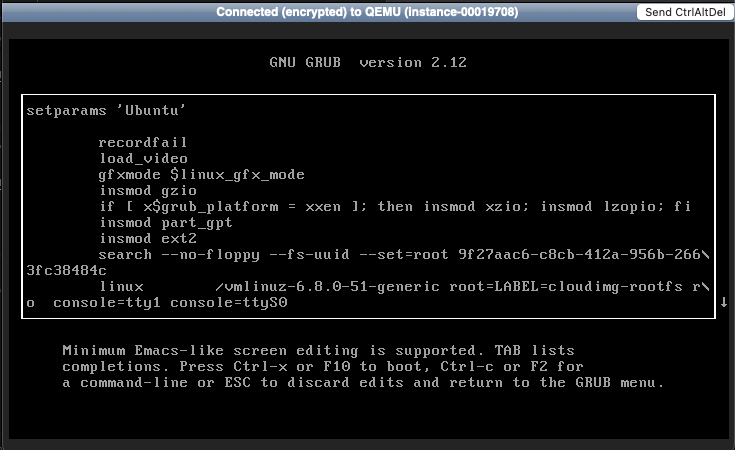The width and height of the screenshot is (735, 450).
Task: Place cursor on insmod gzio line
Action: tap(147, 190)
